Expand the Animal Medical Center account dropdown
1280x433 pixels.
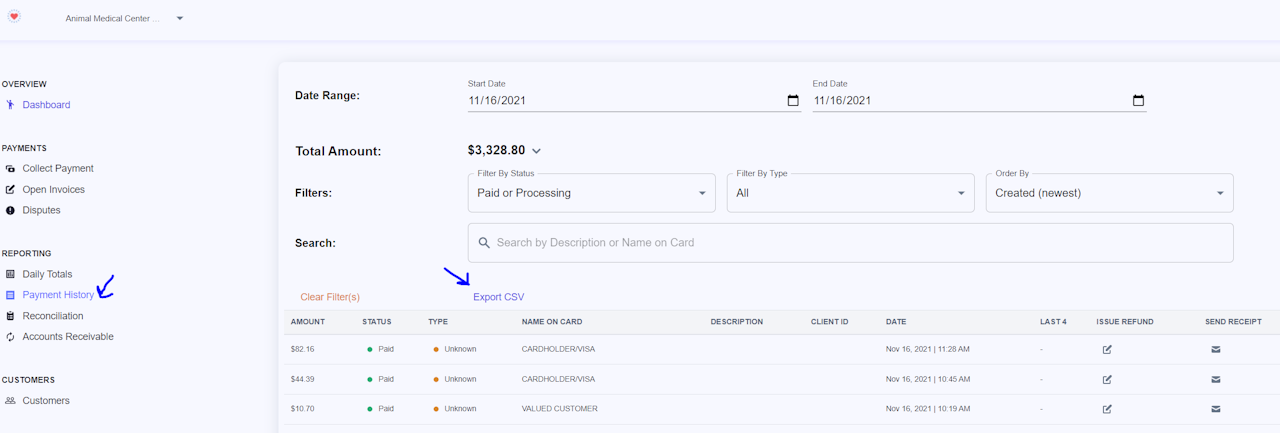180,18
